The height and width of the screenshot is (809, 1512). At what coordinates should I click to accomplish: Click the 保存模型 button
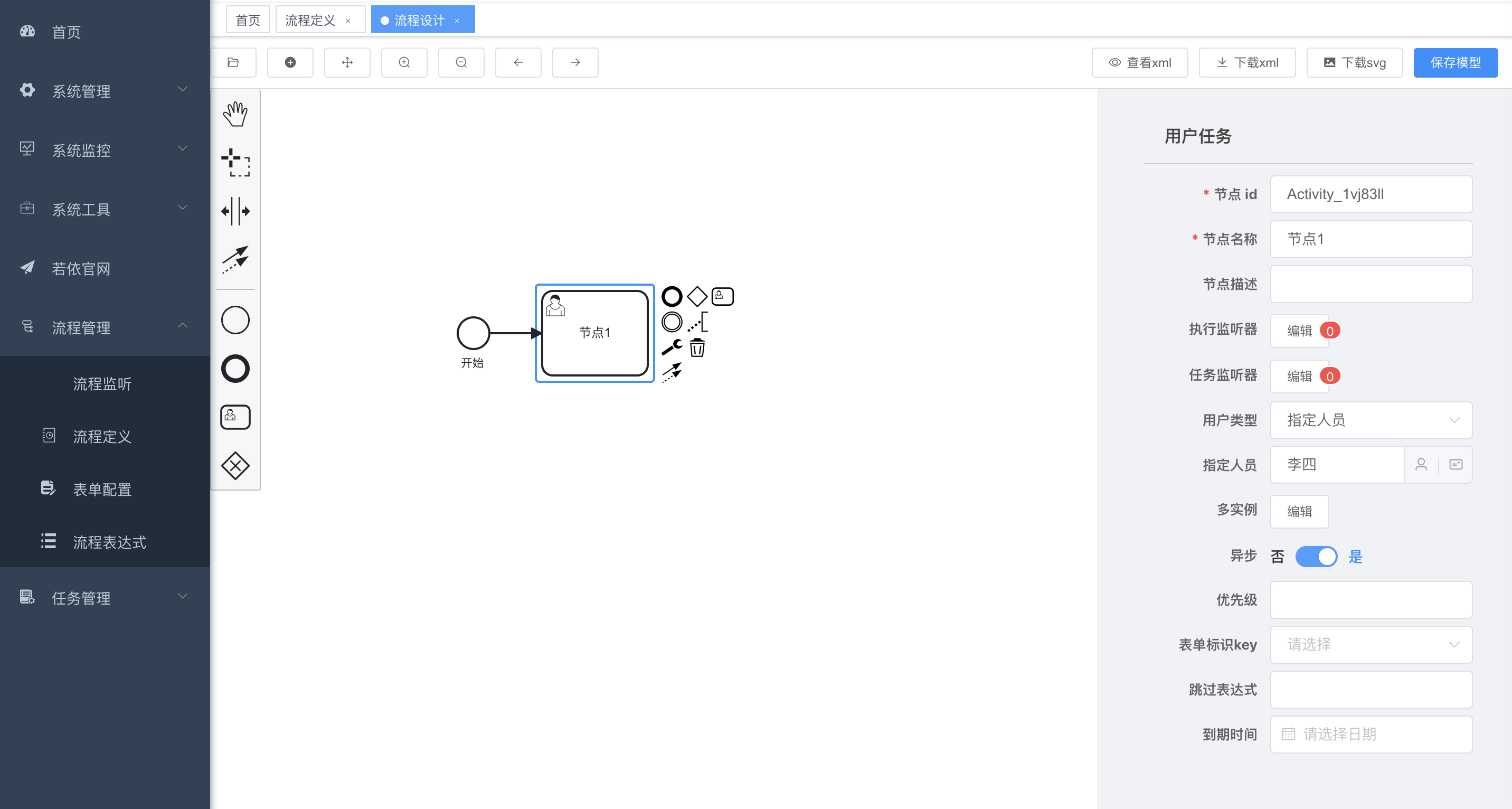[x=1455, y=63]
